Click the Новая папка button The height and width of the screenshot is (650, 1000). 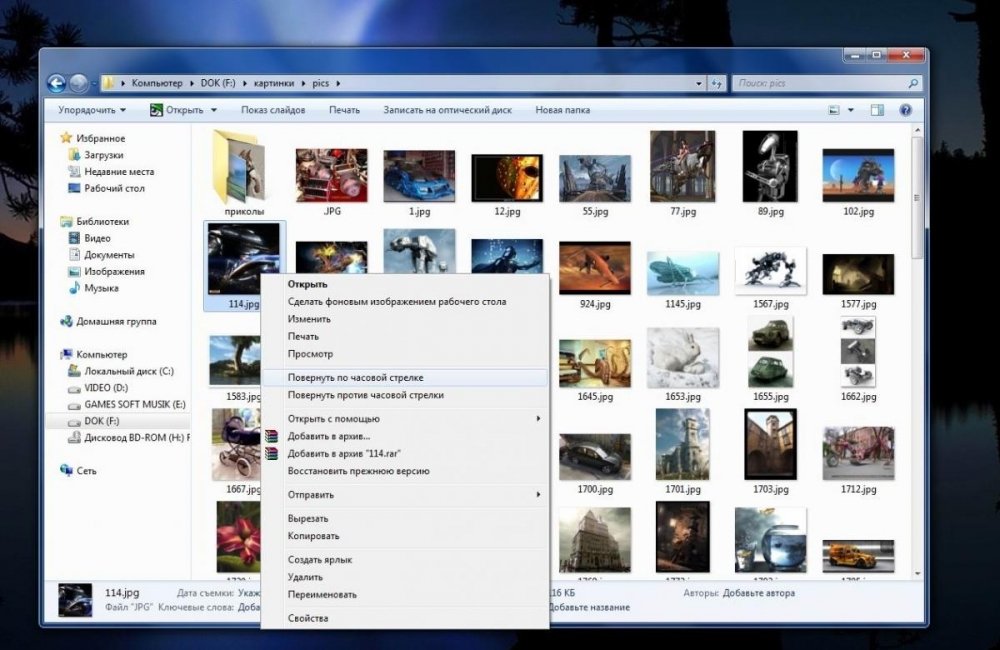point(562,110)
